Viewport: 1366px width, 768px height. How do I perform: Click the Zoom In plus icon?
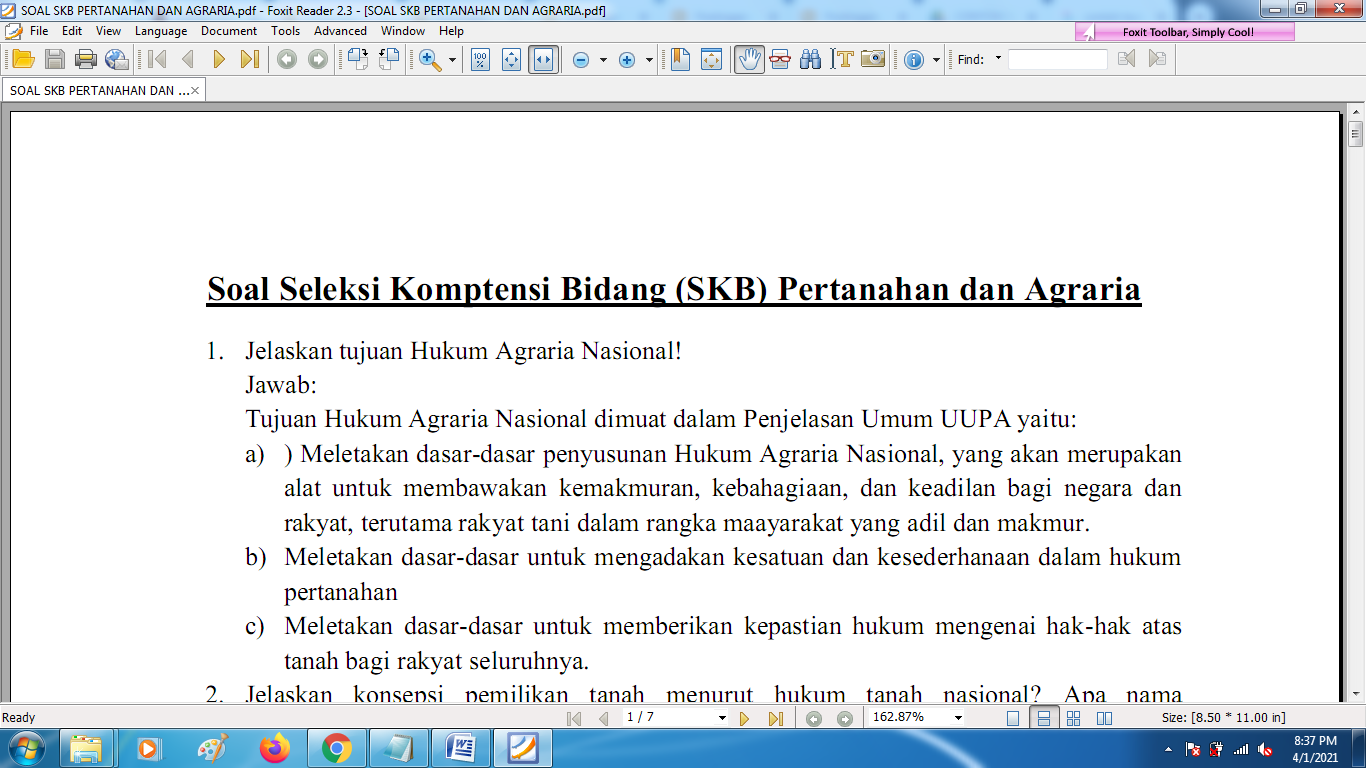[x=627, y=60]
